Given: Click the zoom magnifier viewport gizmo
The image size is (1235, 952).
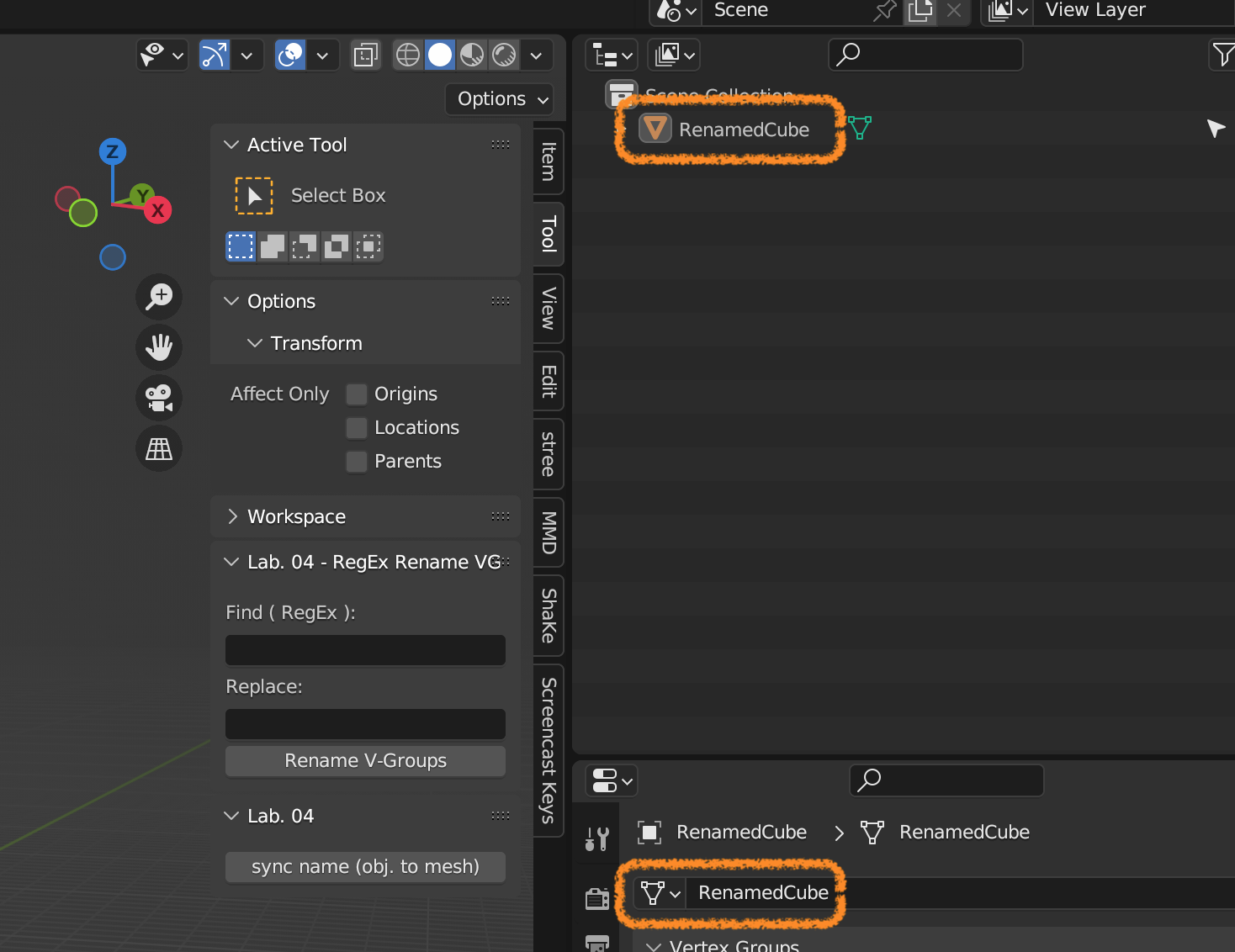Looking at the screenshot, I should [159, 297].
